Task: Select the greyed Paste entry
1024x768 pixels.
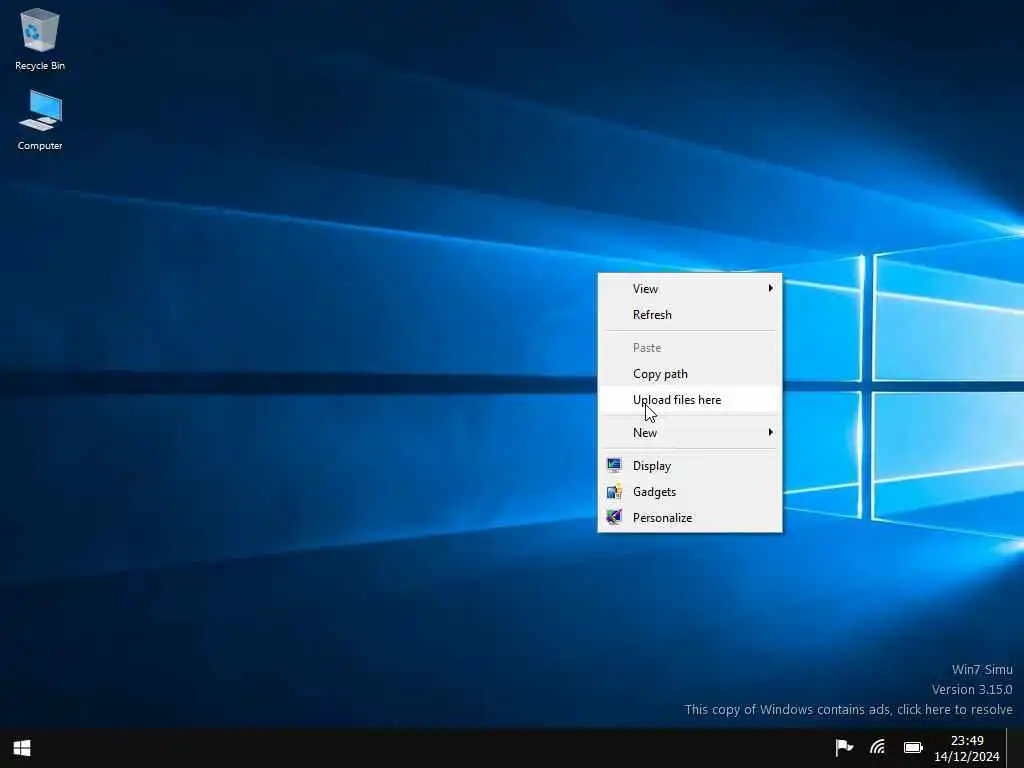Action: coord(690,347)
